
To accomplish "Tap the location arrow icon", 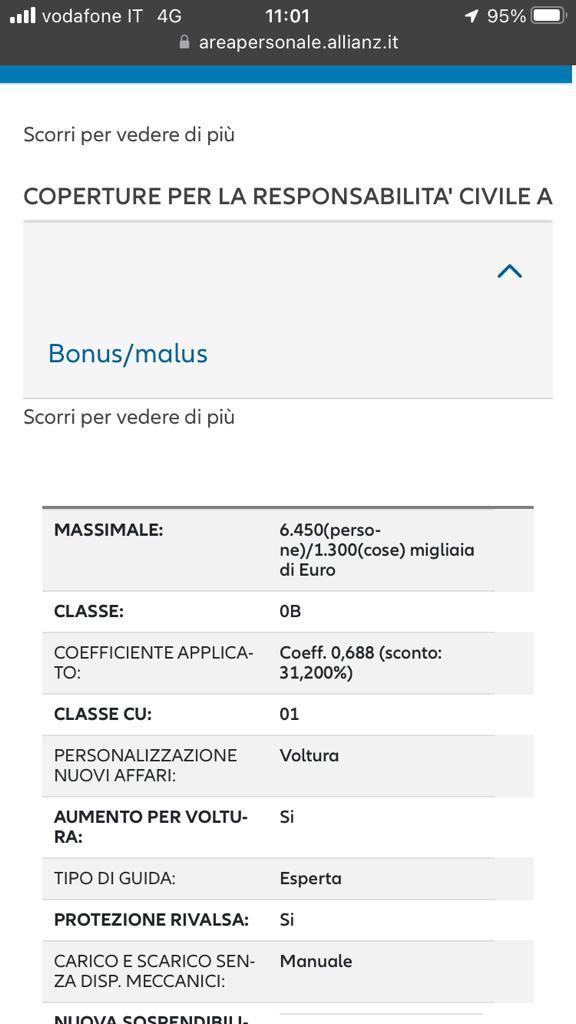I will pyautogui.click(x=472, y=16).
